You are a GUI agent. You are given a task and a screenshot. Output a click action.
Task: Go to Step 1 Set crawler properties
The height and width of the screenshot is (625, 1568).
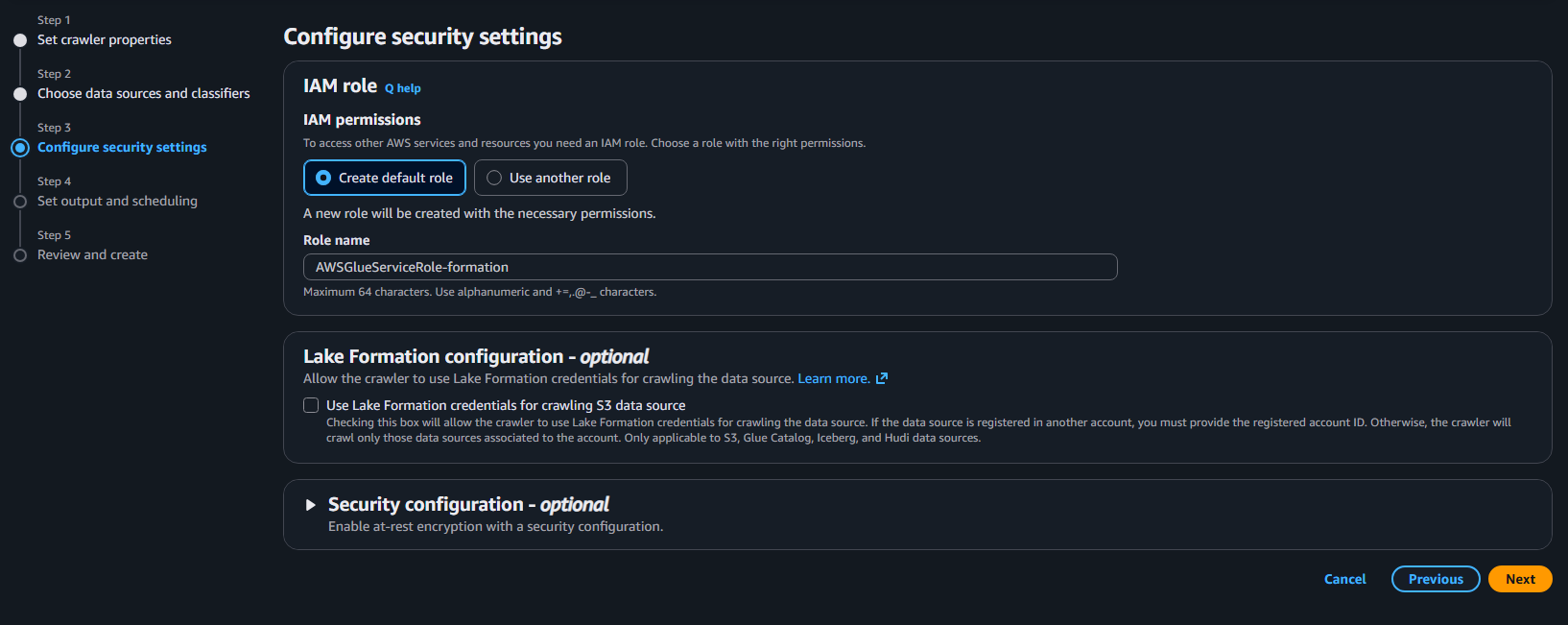tap(105, 39)
